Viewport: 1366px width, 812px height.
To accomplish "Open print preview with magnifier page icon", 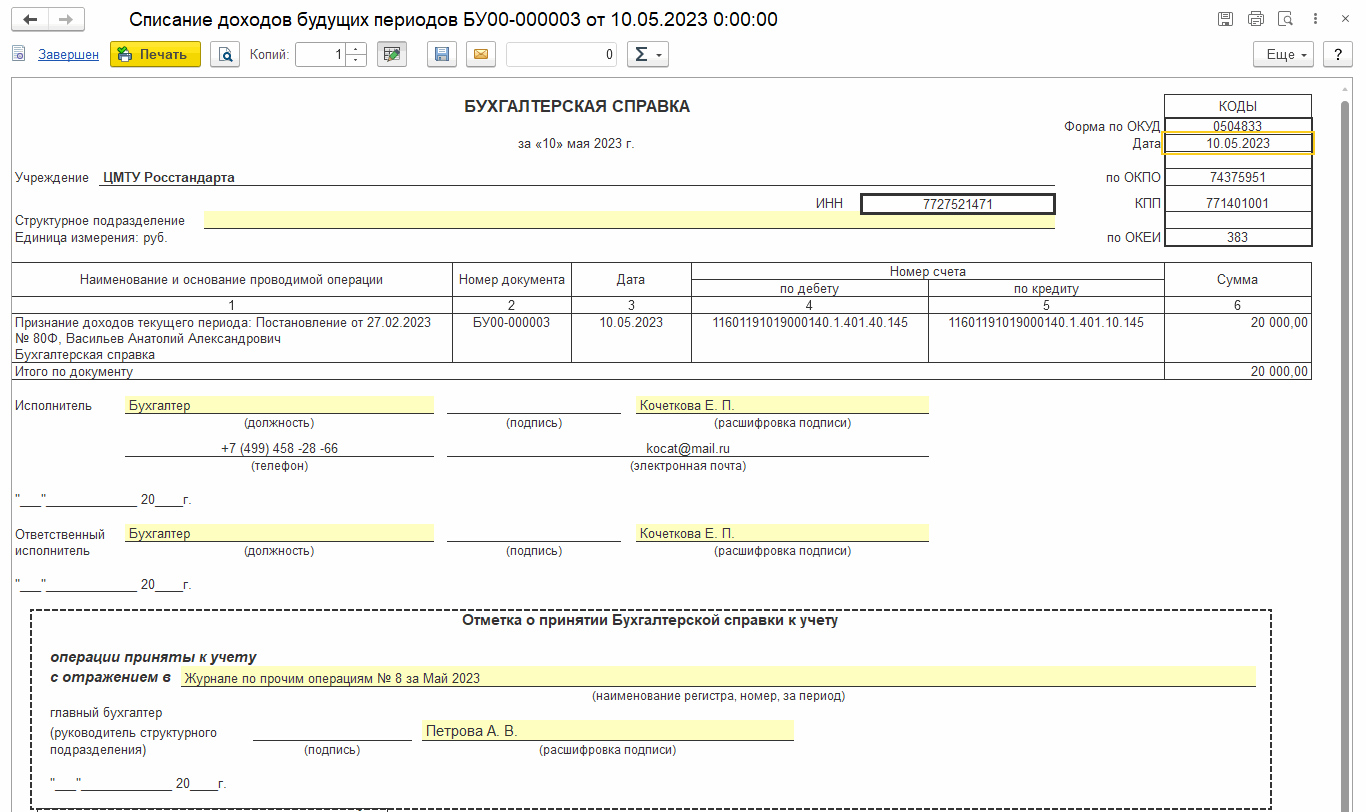I will coord(225,54).
